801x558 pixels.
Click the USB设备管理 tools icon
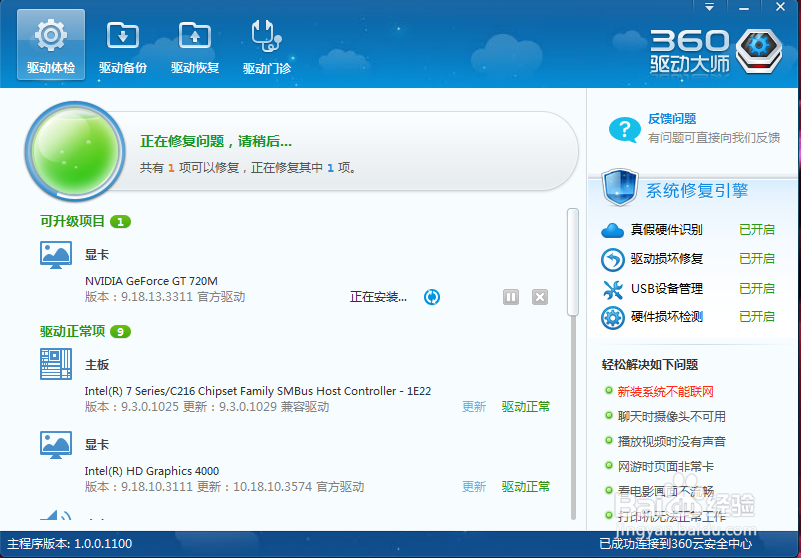(x=612, y=290)
